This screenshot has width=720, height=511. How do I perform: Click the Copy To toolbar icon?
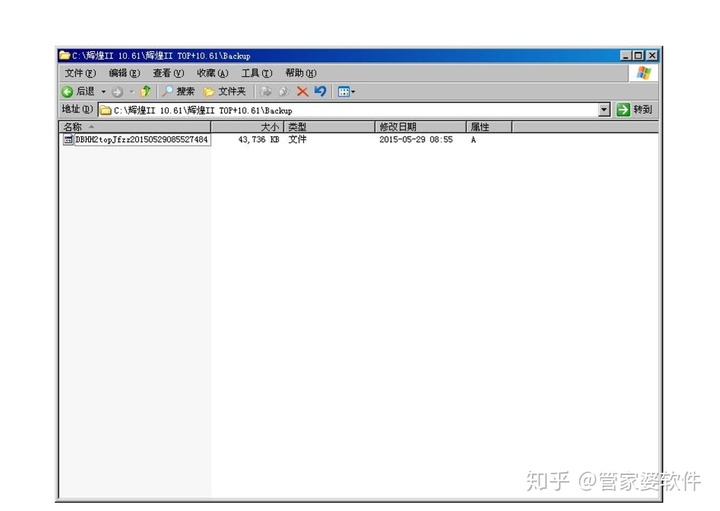click(284, 91)
